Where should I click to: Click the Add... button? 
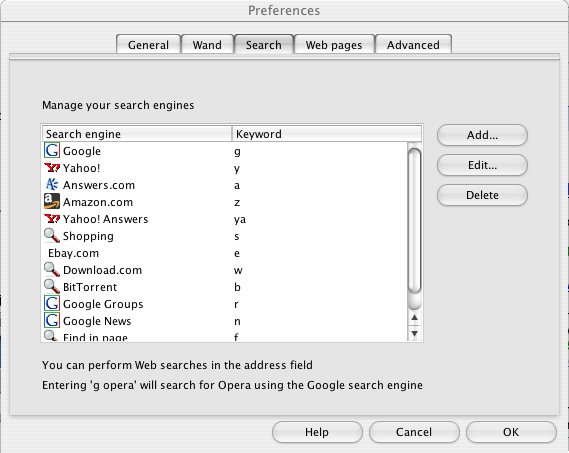tap(482, 135)
